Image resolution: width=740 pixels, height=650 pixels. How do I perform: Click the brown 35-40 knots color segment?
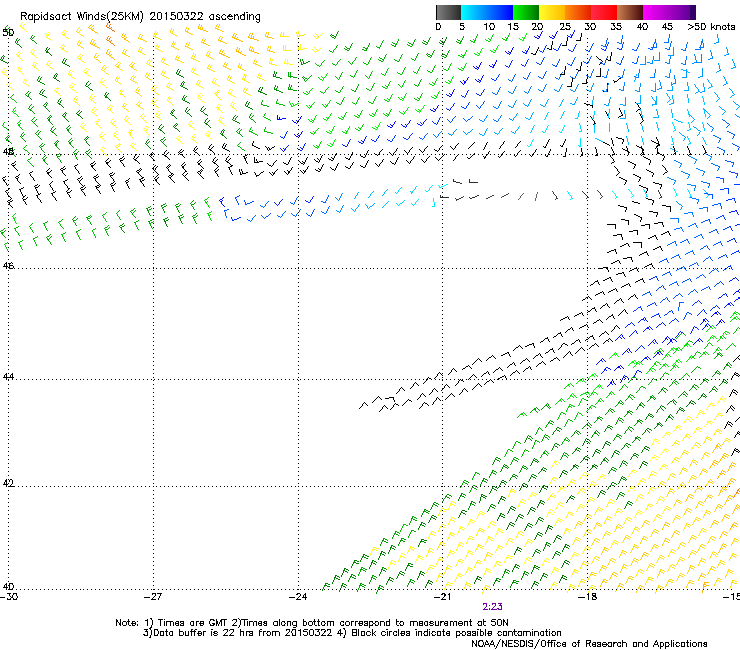(x=630, y=12)
